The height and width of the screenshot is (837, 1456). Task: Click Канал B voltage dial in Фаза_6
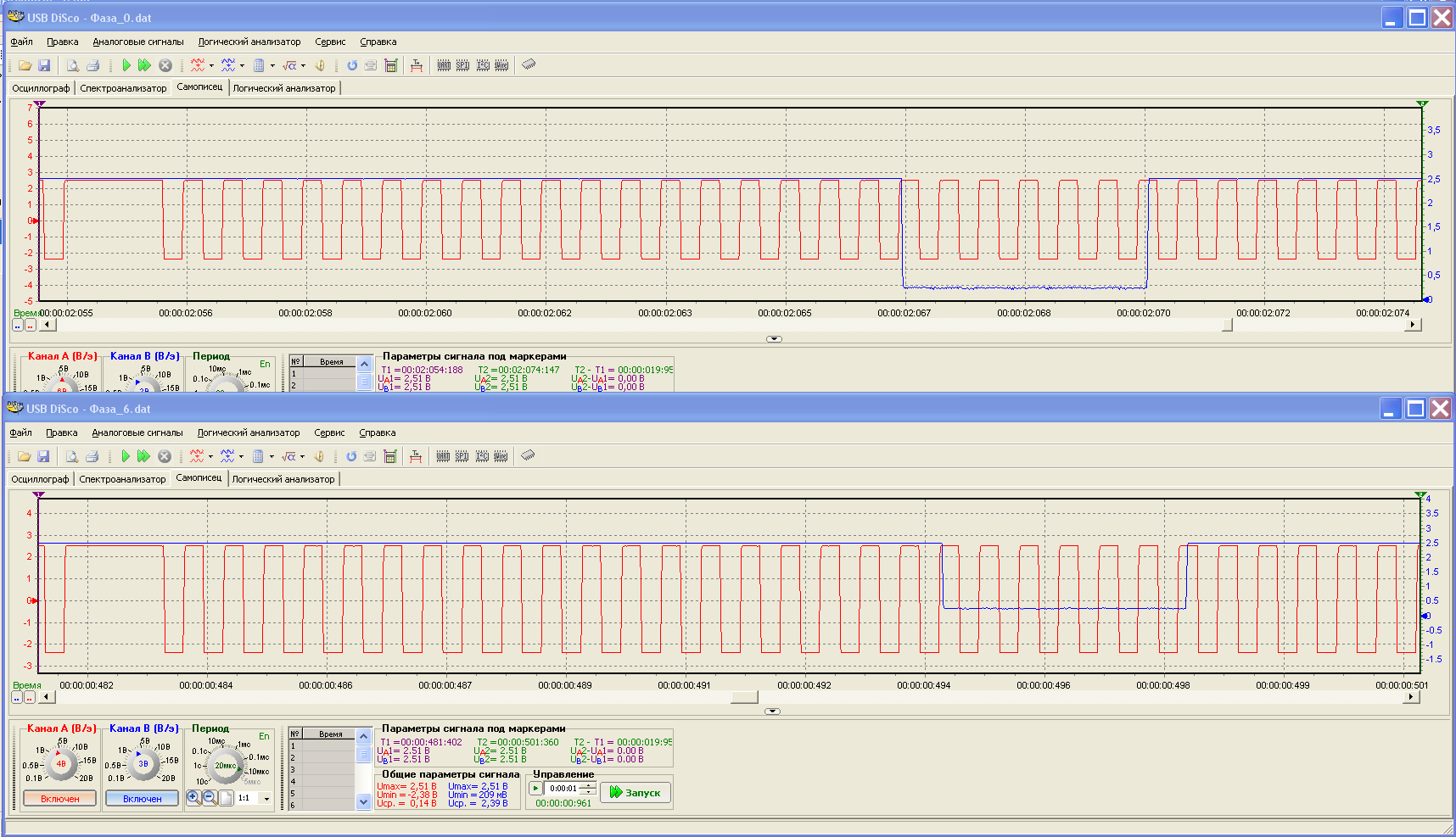click(143, 764)
